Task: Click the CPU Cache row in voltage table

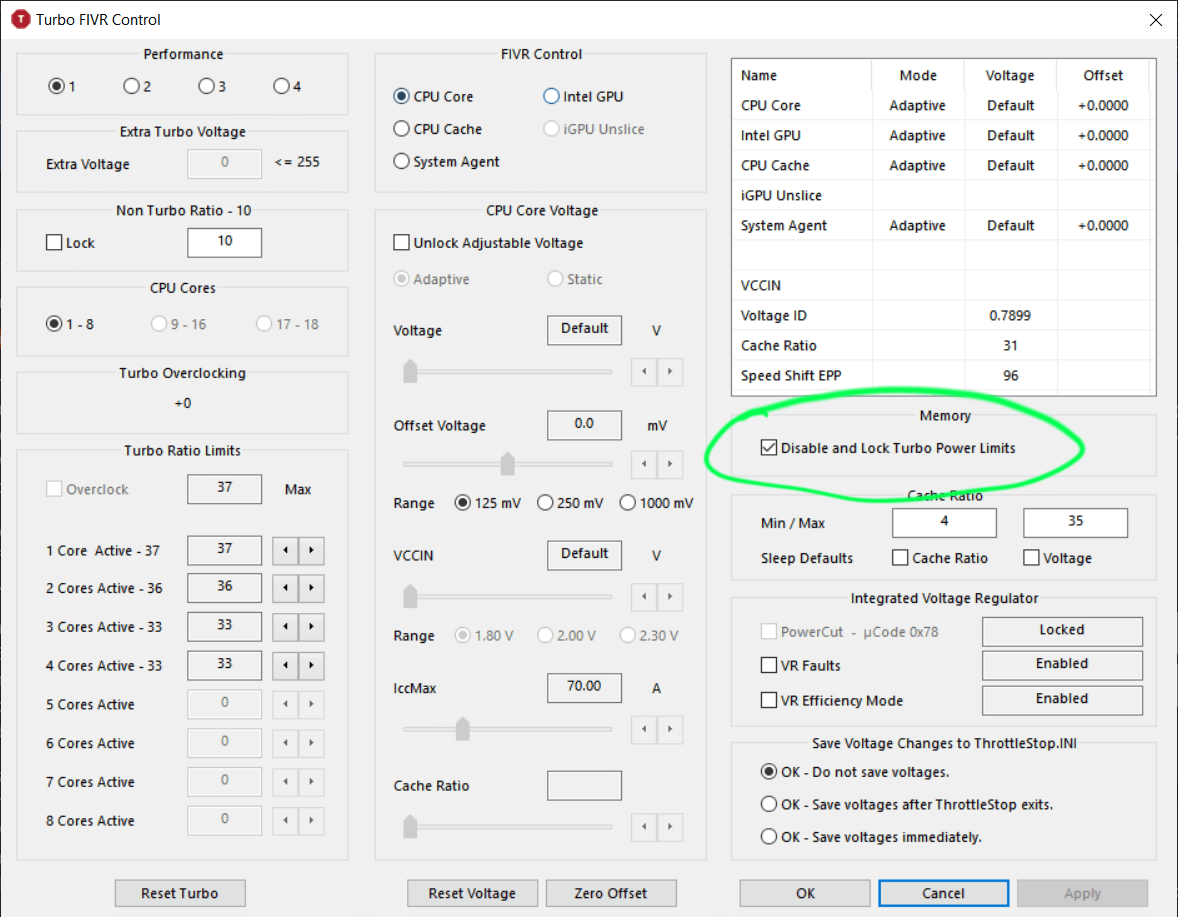Action: (943, 165)
